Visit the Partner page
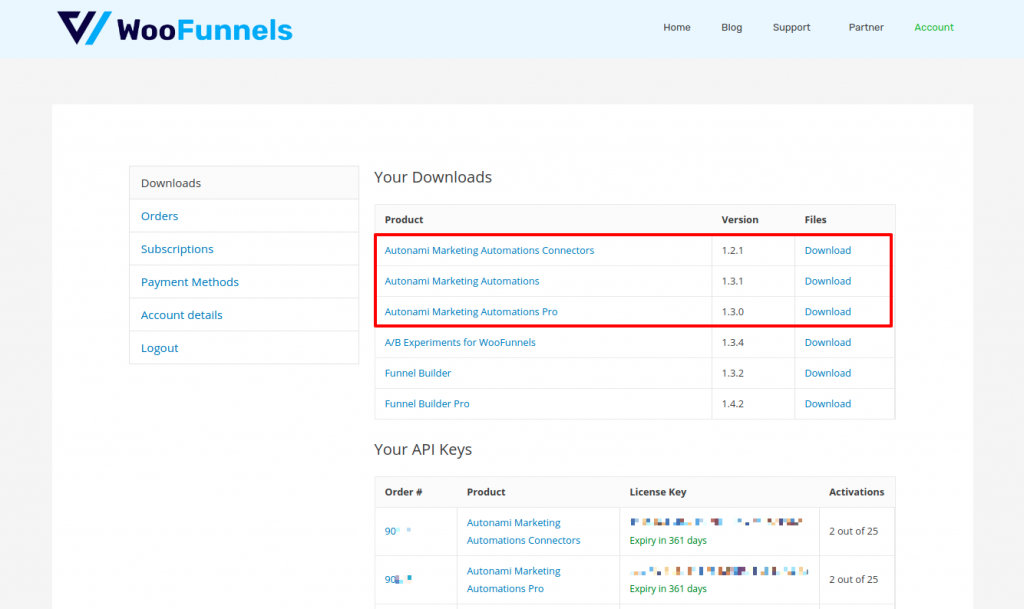The height and width of the screenshot is (609, 1024). (x=866, y=27)
